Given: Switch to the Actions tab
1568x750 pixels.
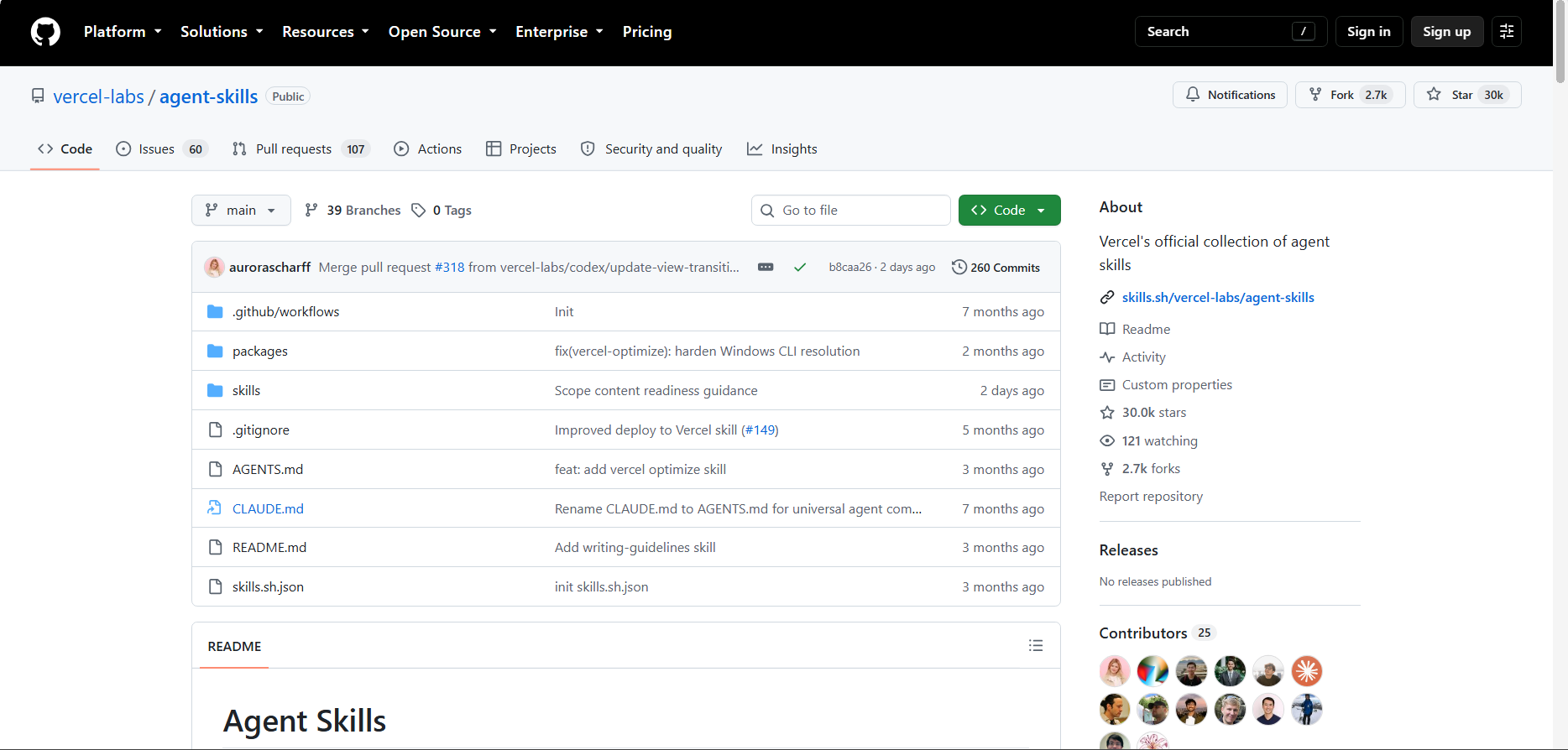Looking at the screenshot, I should (428, 149).
